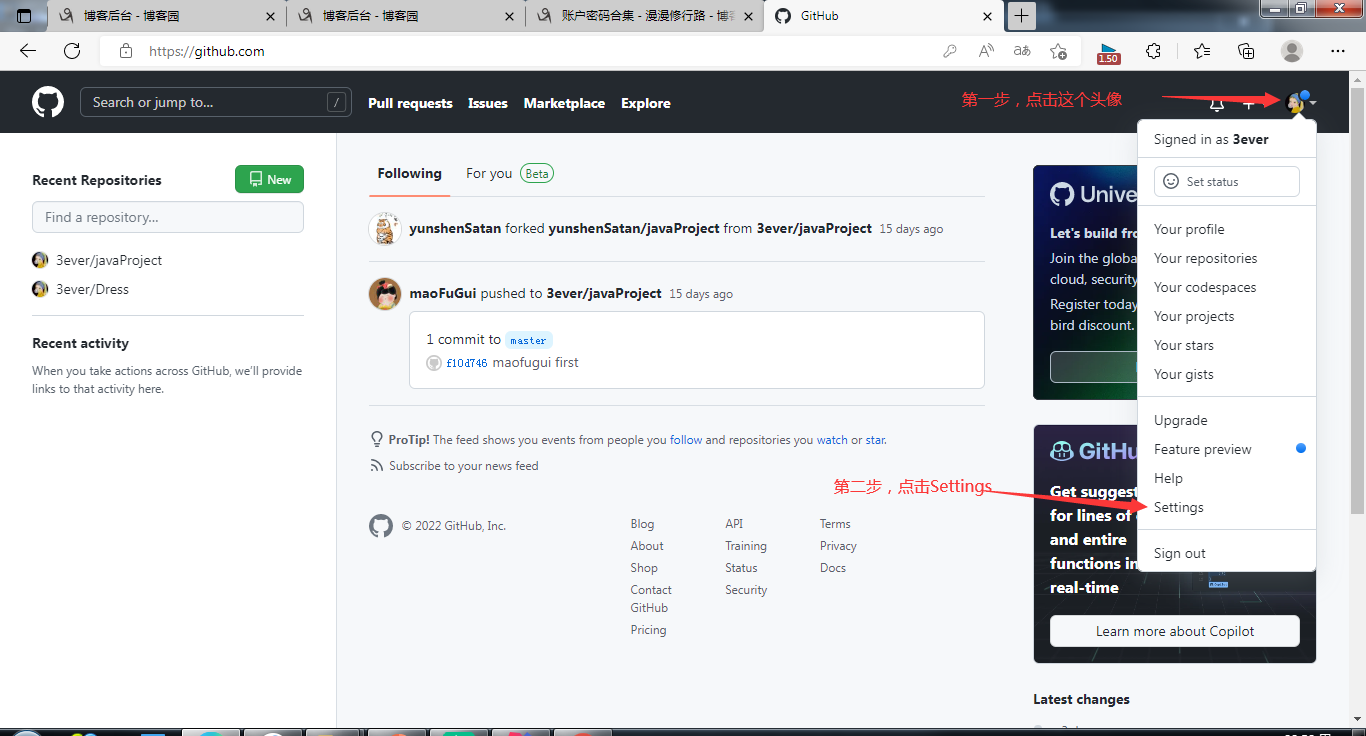Open the Favorites list
Viewport: 1366px width, 736px height.
1202,51
